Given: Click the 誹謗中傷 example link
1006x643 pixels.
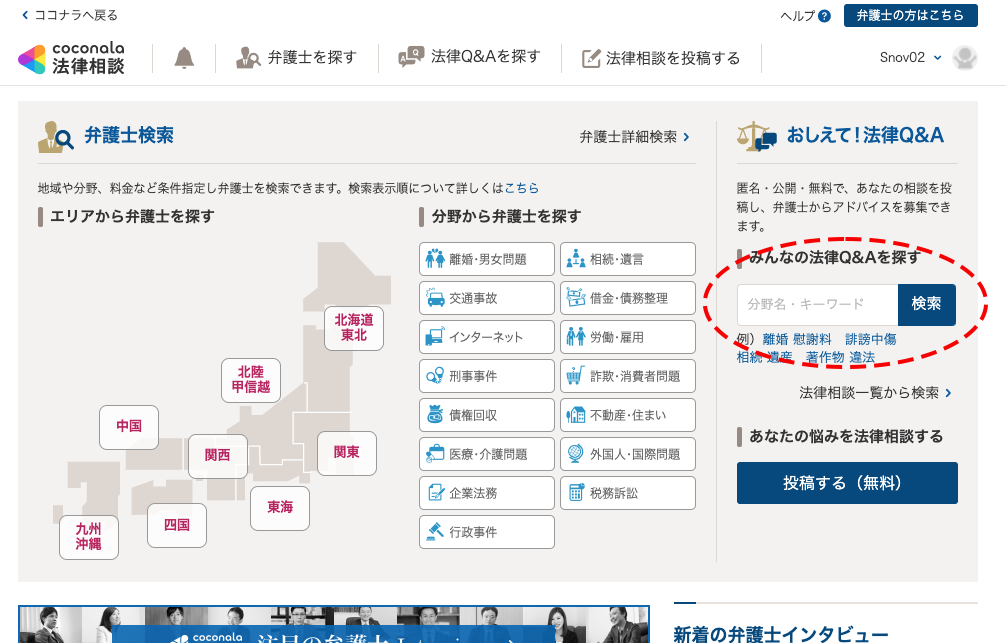Looking at the screenshot, I should click(x=870, y=339).
